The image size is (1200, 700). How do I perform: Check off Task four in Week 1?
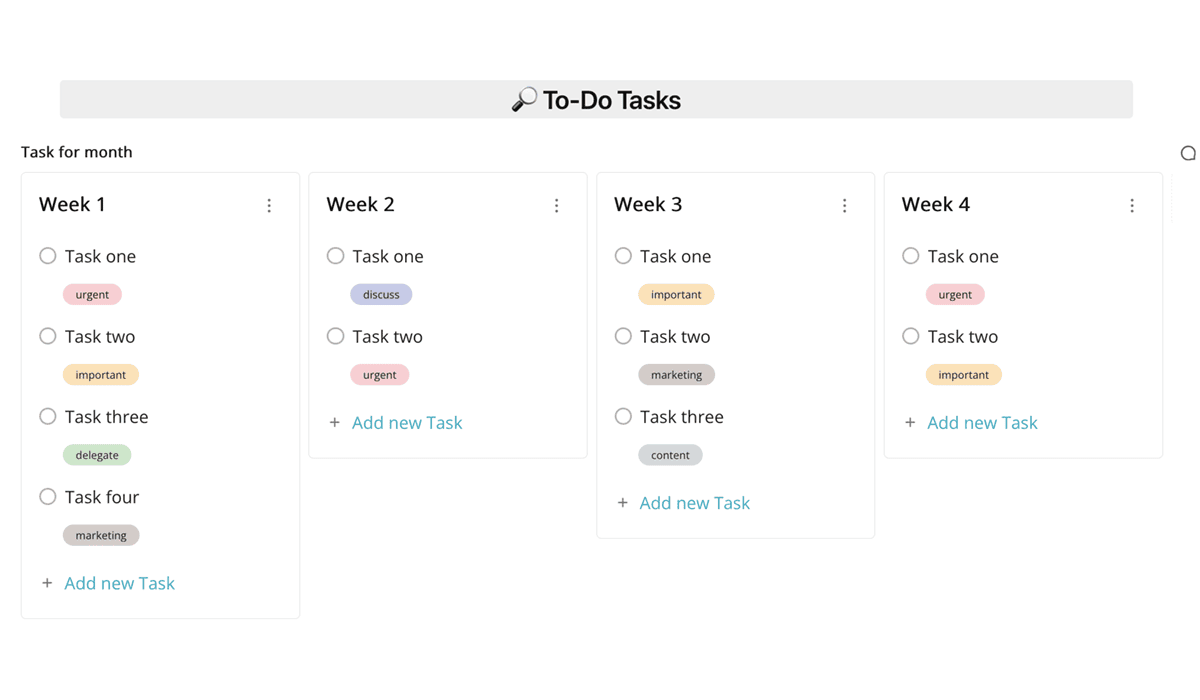pyautogui.click(x=48, y=497)
